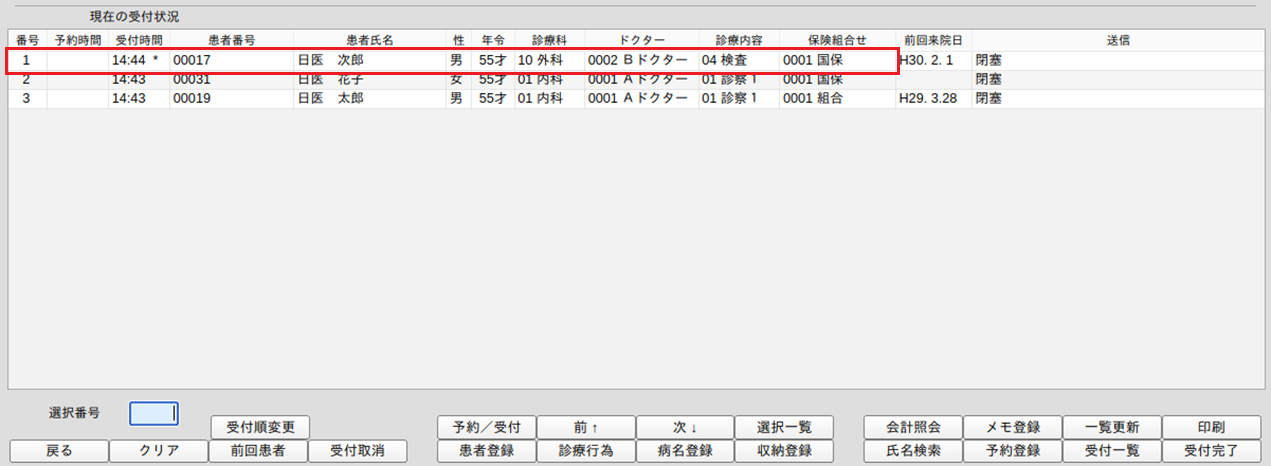Click patient number 00017
This screenshot has height=466, width=1271.
[x=191, y=60]
